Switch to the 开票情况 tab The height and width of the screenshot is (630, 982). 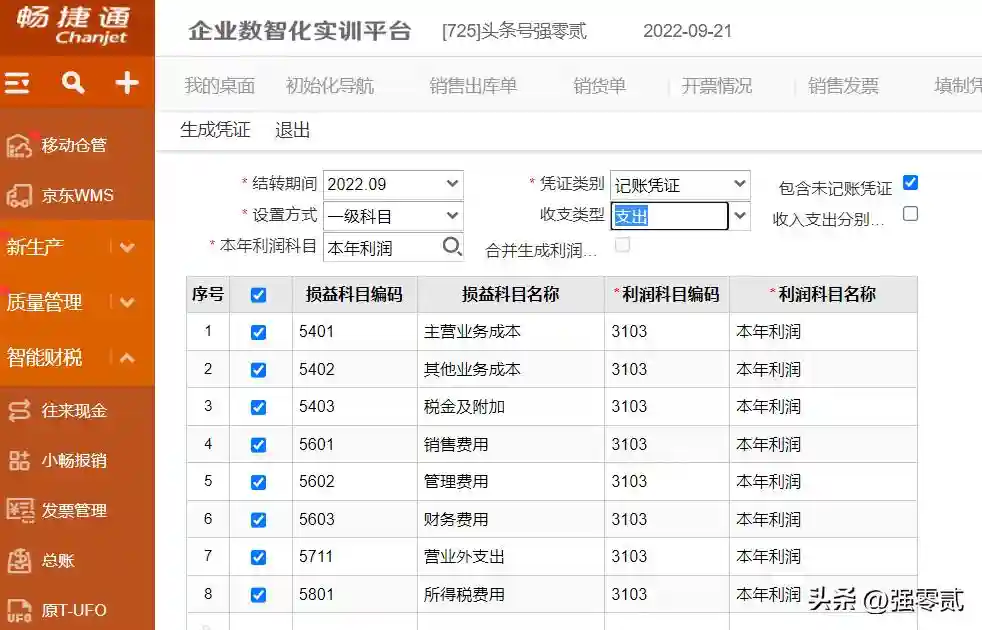point(716,86)
